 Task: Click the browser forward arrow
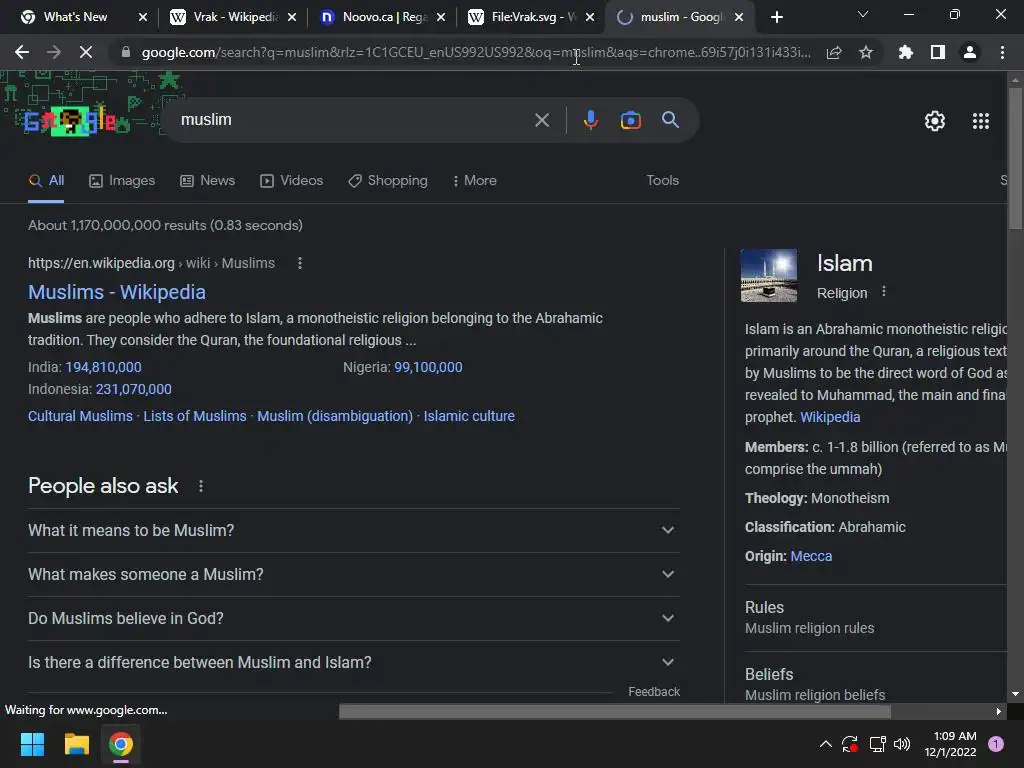click(54, 52)
